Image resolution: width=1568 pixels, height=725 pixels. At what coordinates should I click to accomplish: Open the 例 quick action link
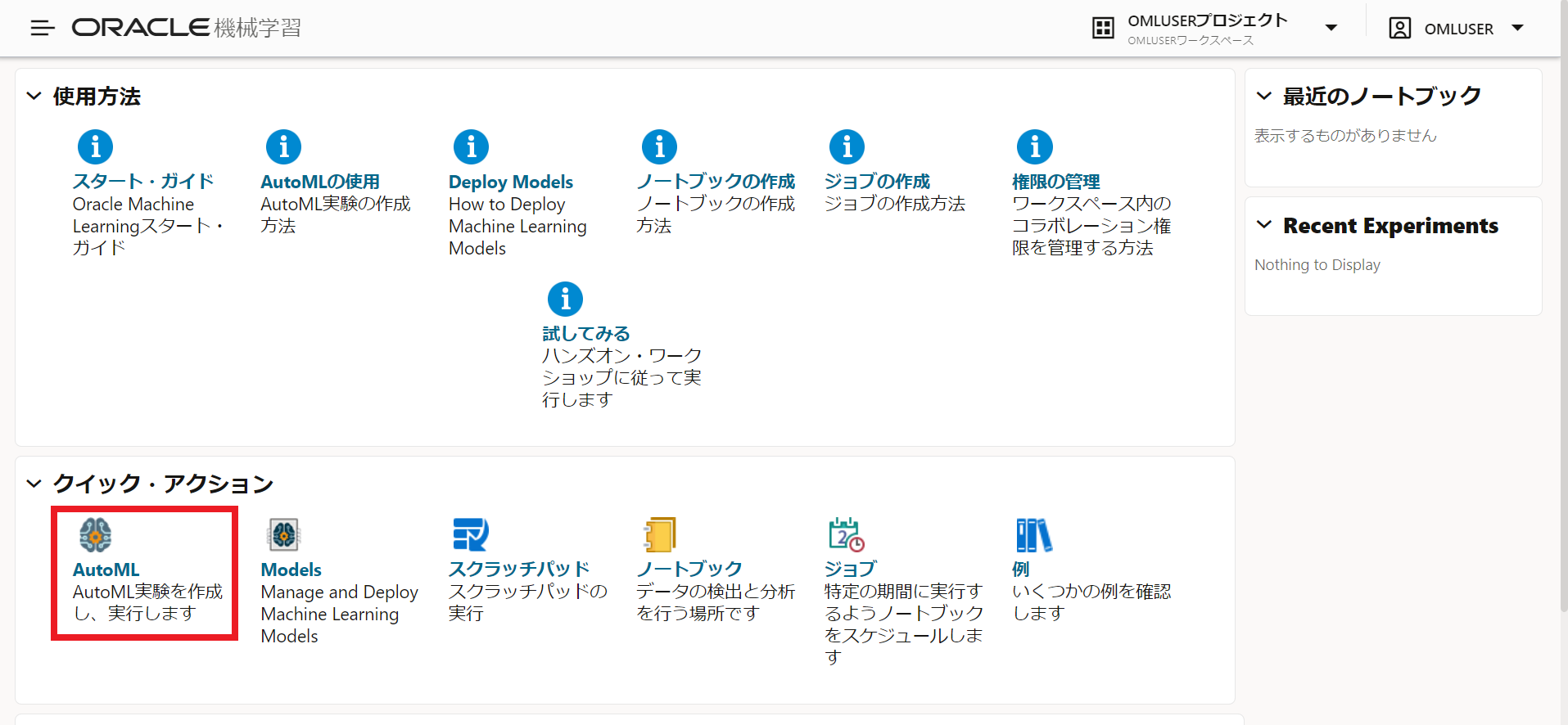click(x=1020, y=569)
